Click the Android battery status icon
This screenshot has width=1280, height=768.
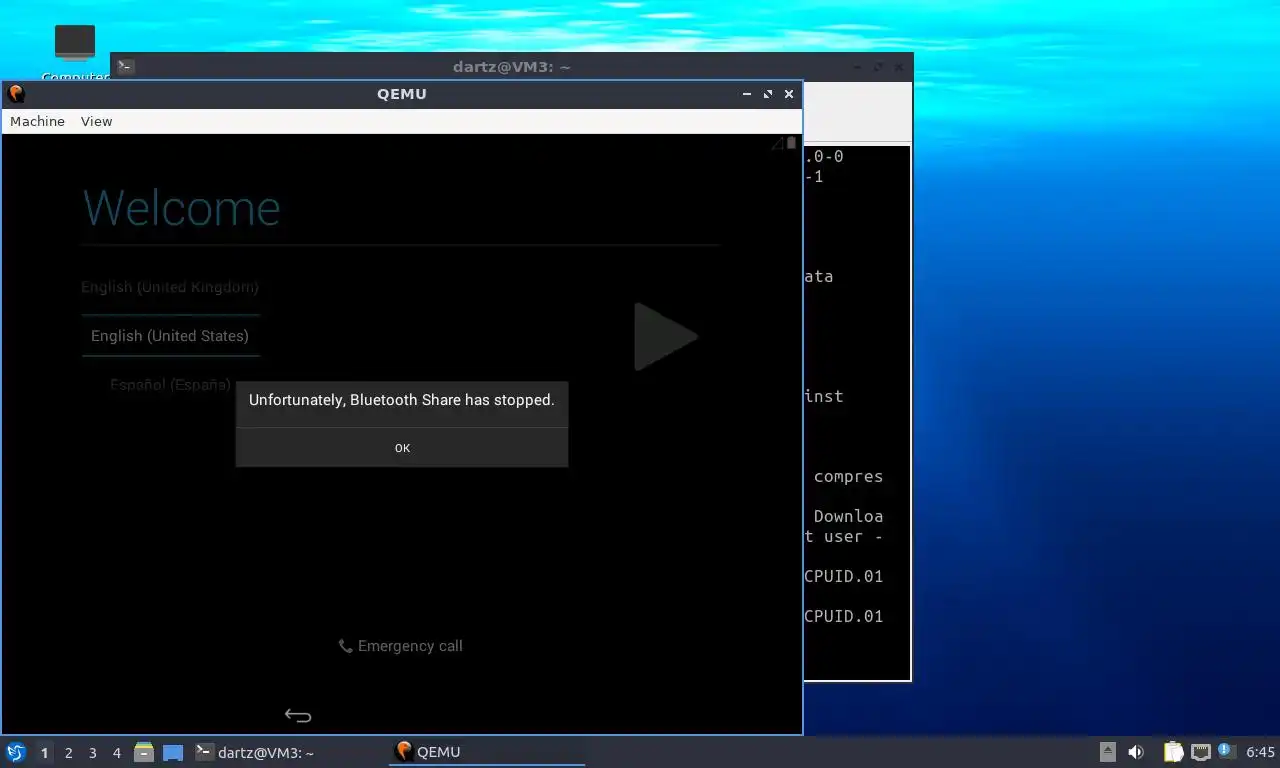tap(792, 143)
